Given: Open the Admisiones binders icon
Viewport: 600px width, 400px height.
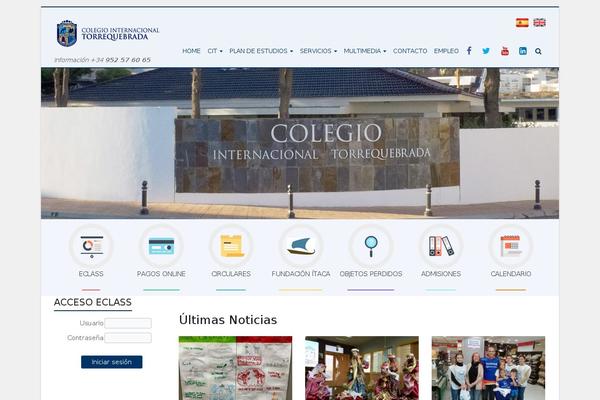Looking at the screenshot, I should pyautogui.click(x=441, y=246).
